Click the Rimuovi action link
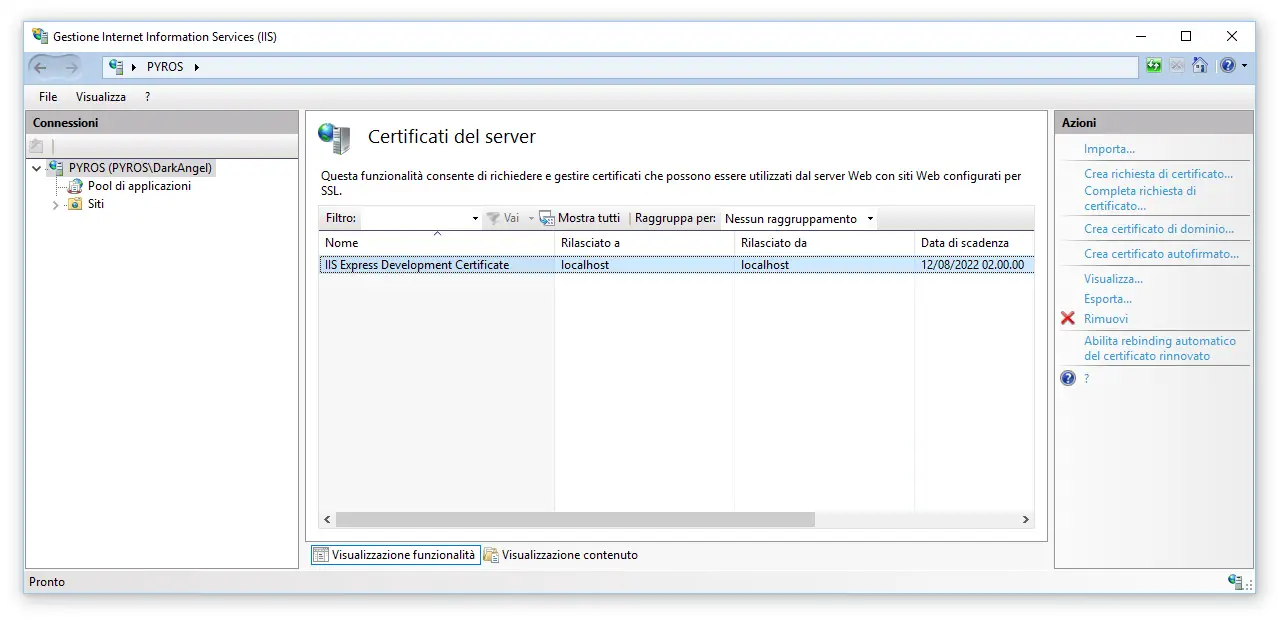This screenshot has width=1278, height=627. [x=1106, y=319]
